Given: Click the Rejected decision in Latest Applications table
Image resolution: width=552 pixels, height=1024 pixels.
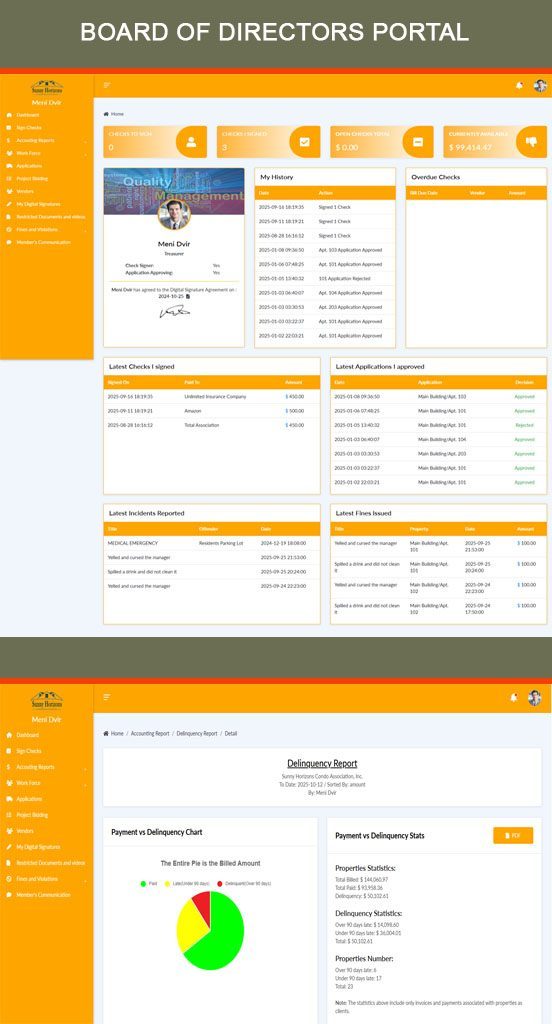Looking at the screenshot, I should 524,425.
